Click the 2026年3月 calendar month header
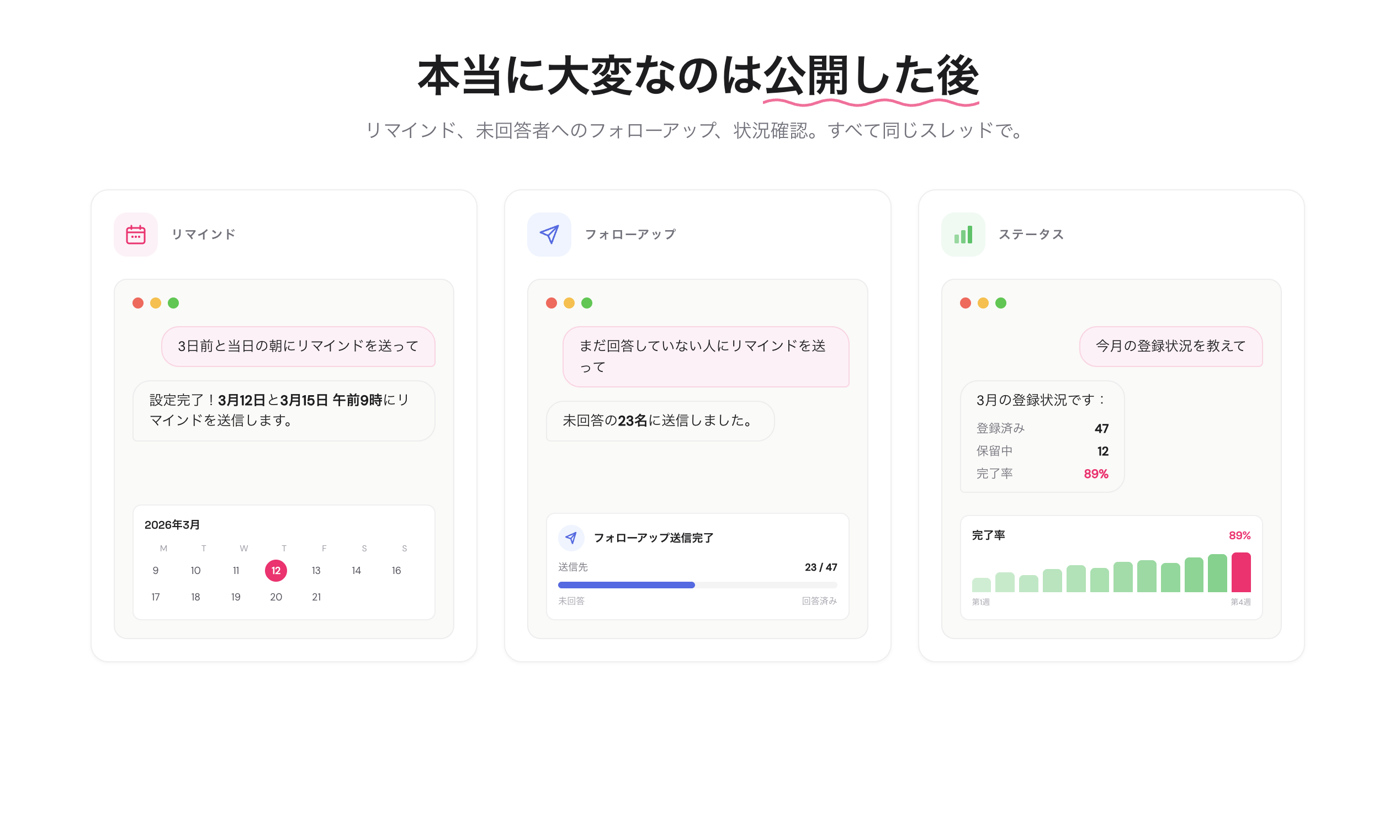The image size is (1400, 840). click(x=172, y=525)
